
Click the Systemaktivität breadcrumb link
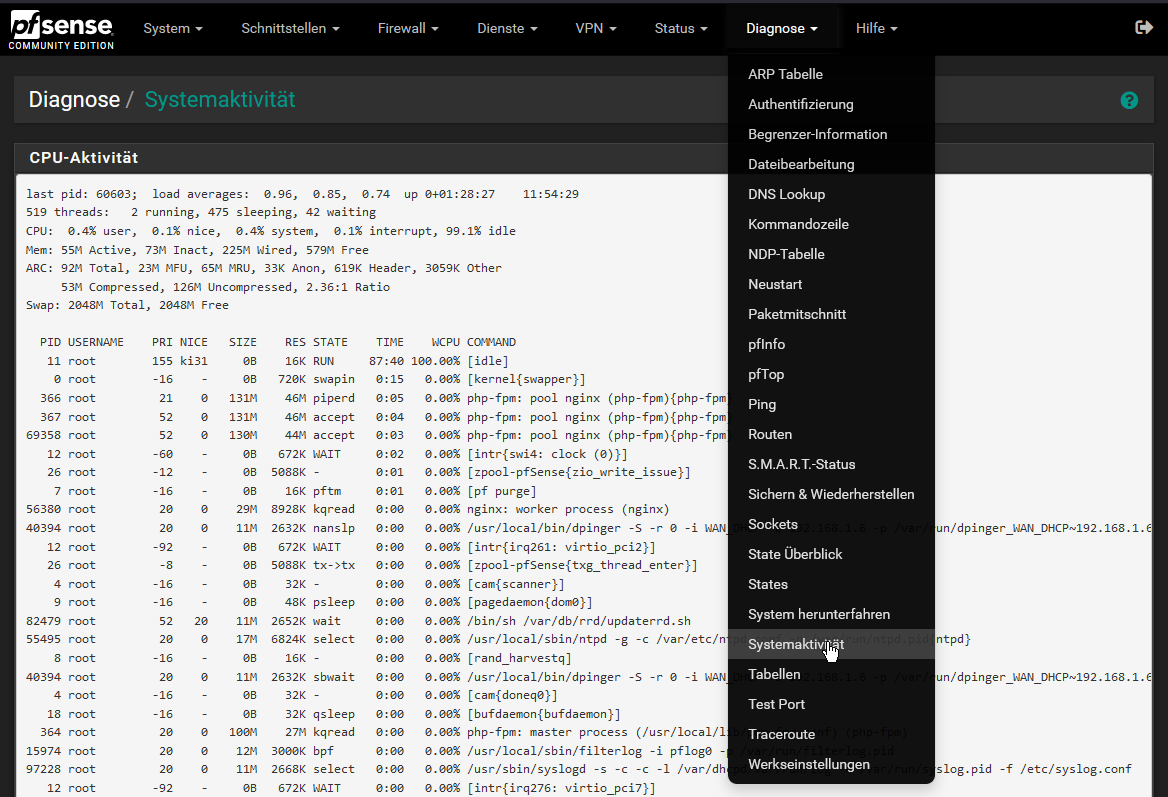[x=220, y=100]
